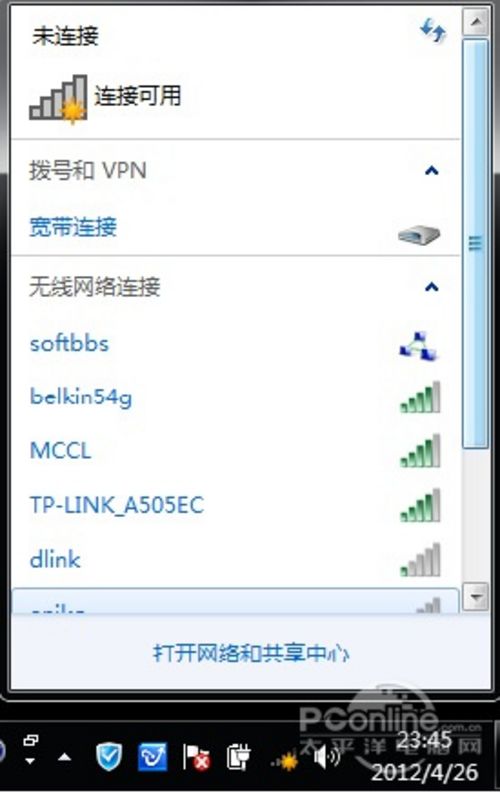The height and width of the screenshot is (793, 500).
Task: Choose the TP-LINK_A505EC network
Action: coord(117,505)
